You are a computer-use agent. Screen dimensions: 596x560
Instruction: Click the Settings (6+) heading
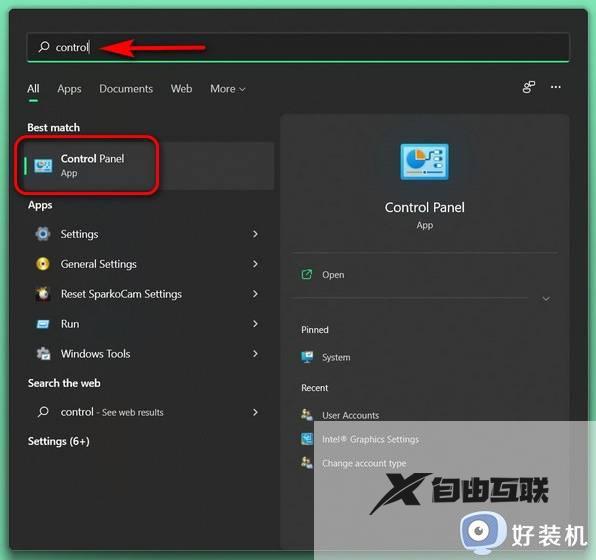coord(59,441)
